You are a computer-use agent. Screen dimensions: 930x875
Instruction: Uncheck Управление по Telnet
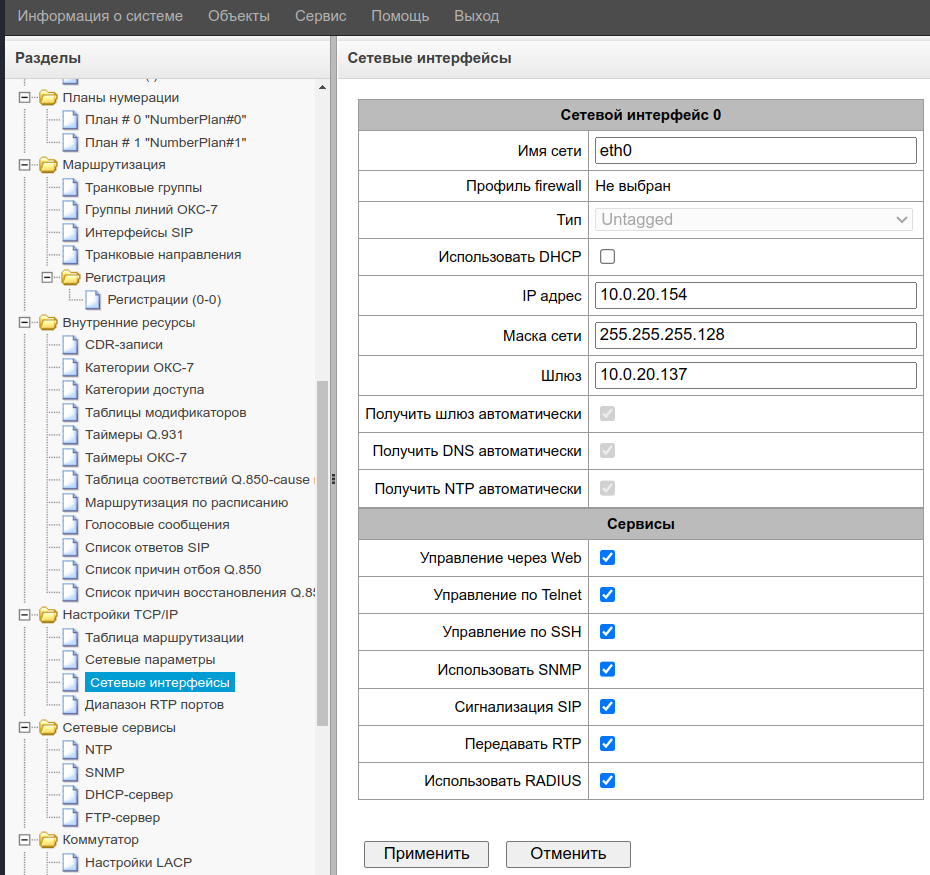pyautogui.click(x=607, y=595)
